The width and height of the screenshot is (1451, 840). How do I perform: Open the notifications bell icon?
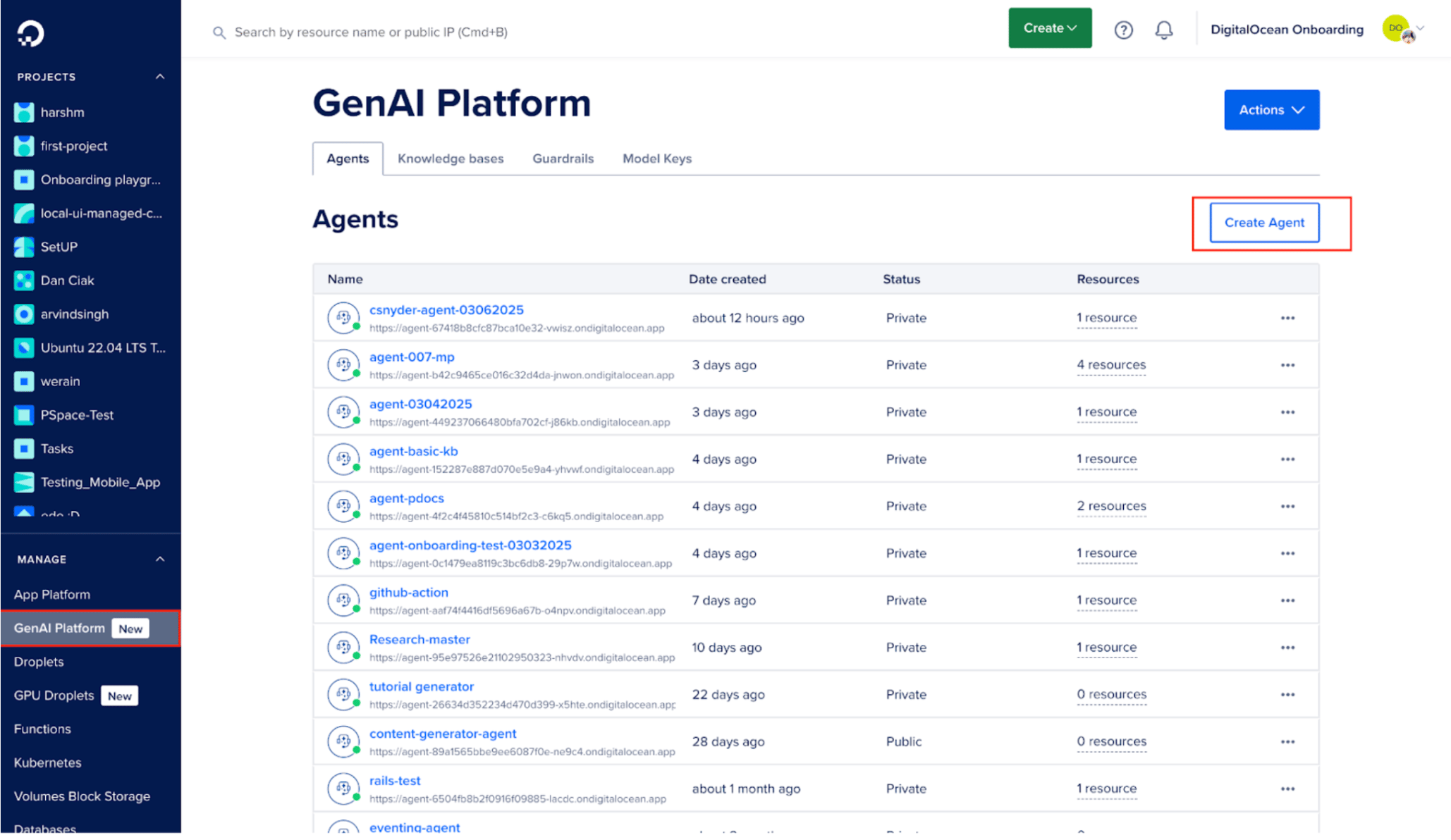coord(1163,30)
